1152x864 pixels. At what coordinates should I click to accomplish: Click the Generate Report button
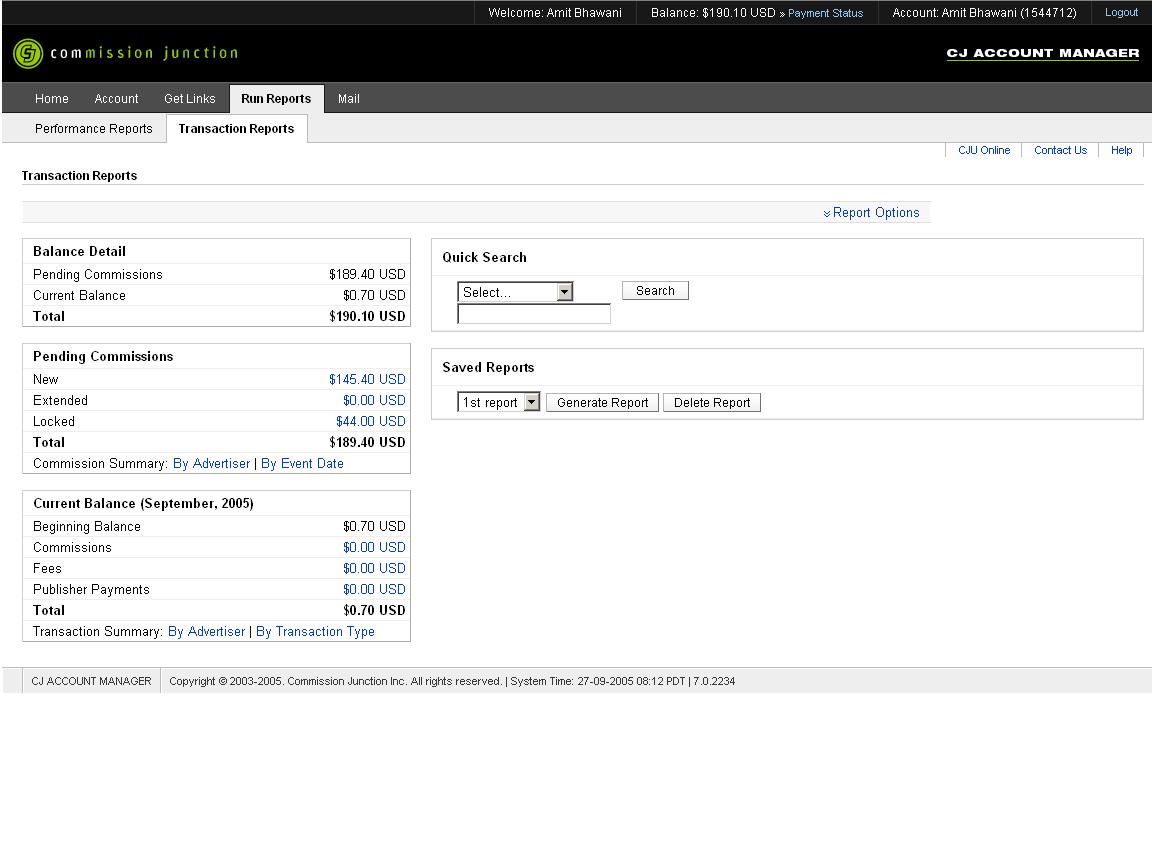point(602,402)
